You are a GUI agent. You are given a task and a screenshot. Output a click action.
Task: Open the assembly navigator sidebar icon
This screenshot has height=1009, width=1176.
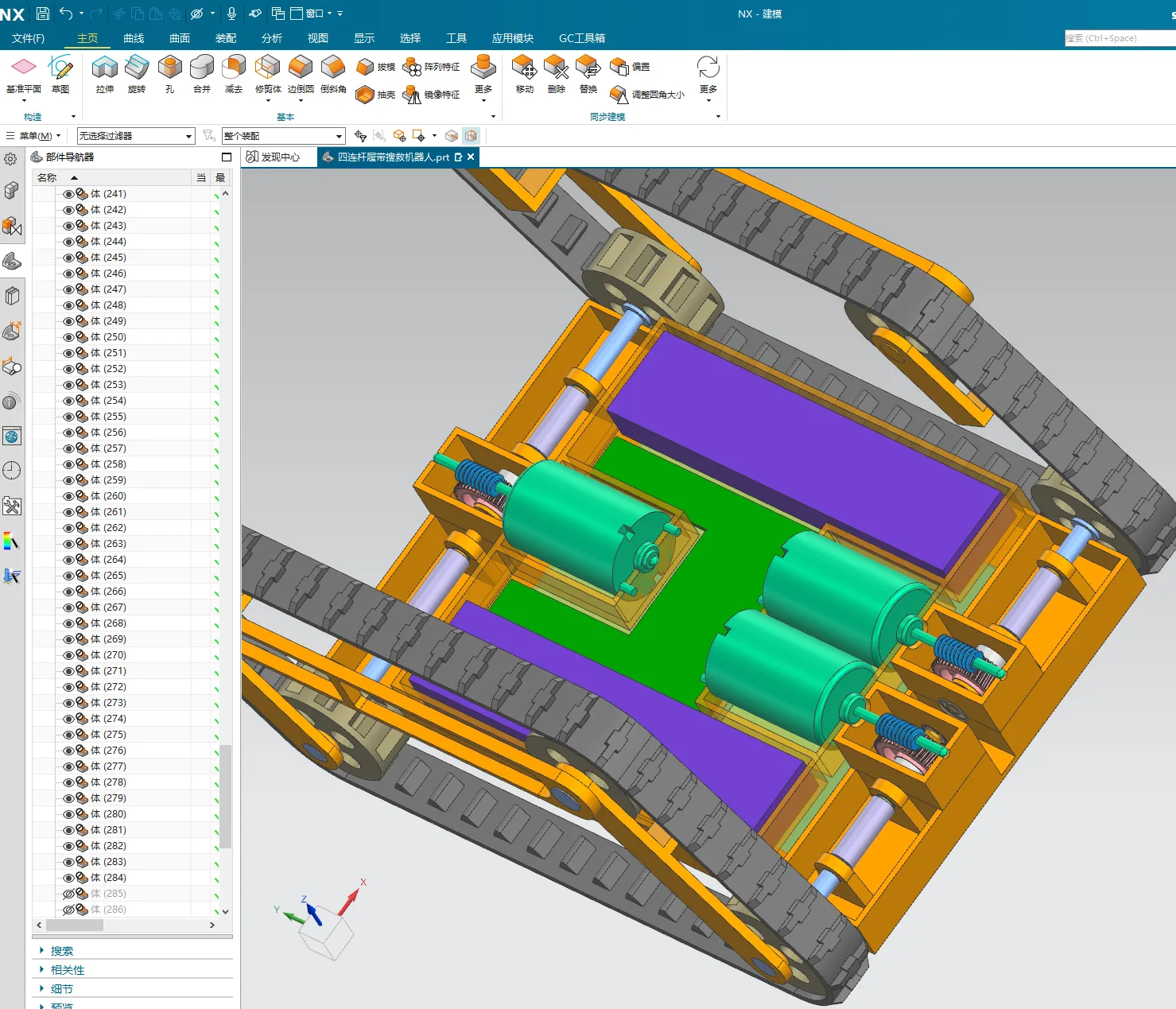[x=12, y=190]
